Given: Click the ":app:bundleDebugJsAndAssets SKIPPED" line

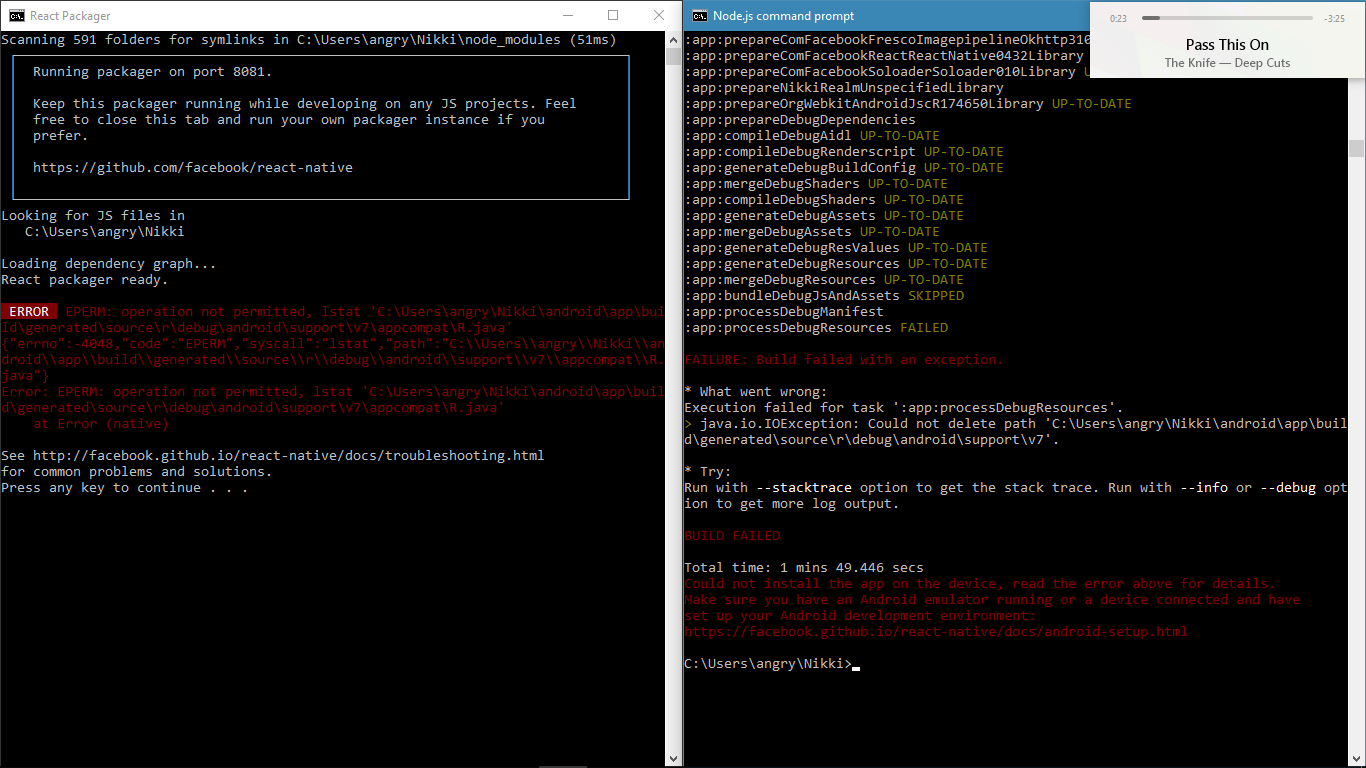Looking at the screenshot, I should point(824,296).
